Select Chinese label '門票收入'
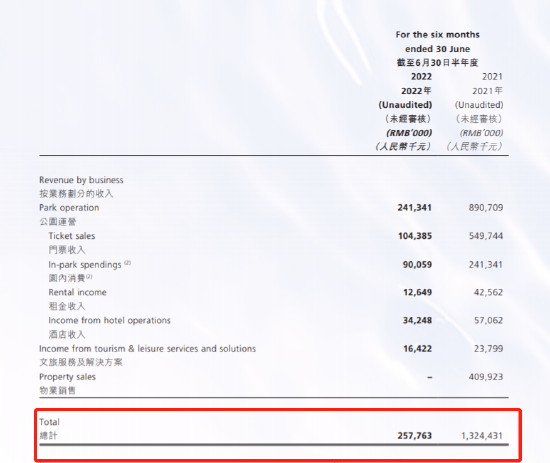Image resolution: width=550 pixels, height=463 pixels. (67, 250)
